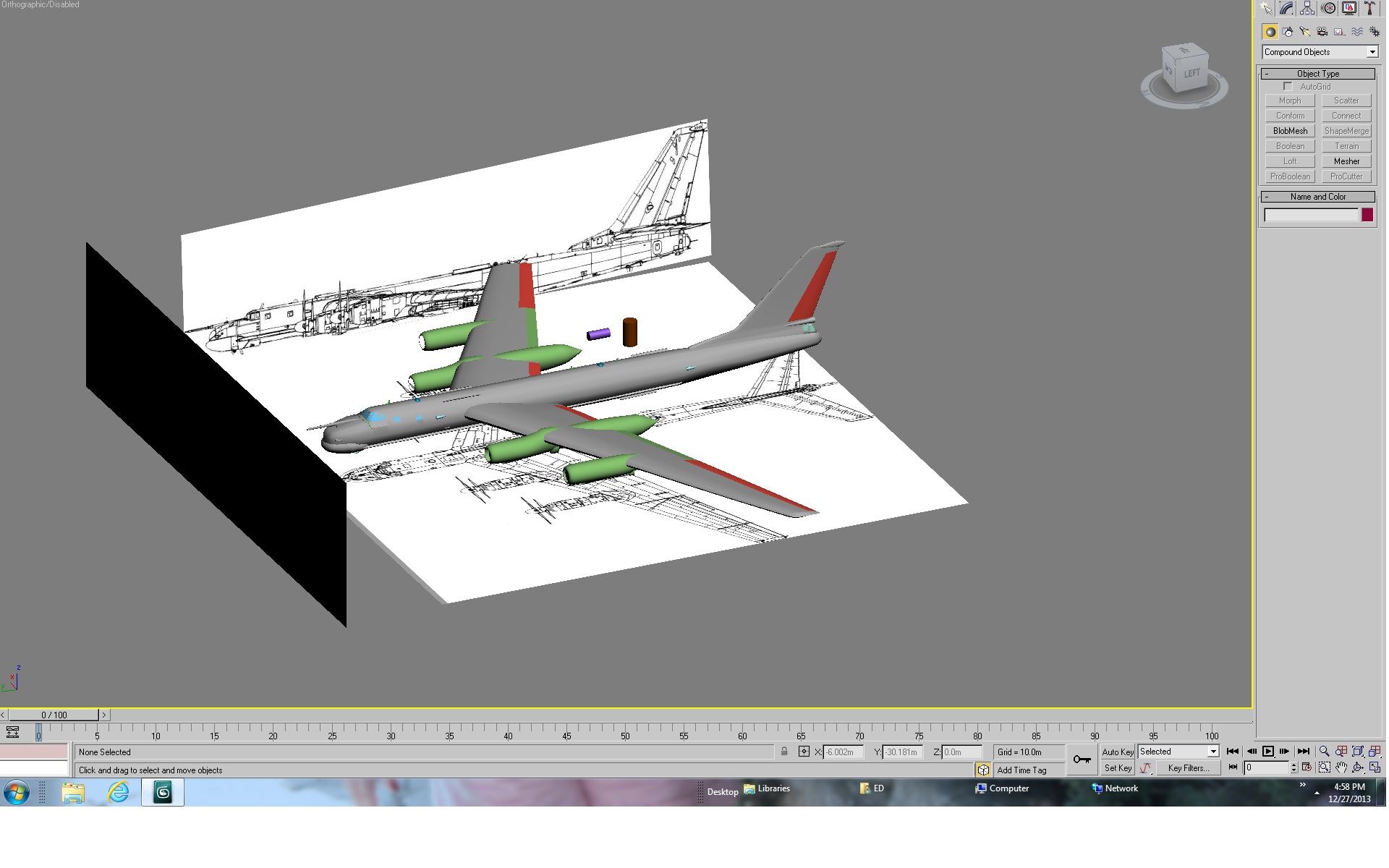Viewport: 1389px width, 868px height.
Task: Click the Zoom magnifier icon
Action: (1324, 752)
